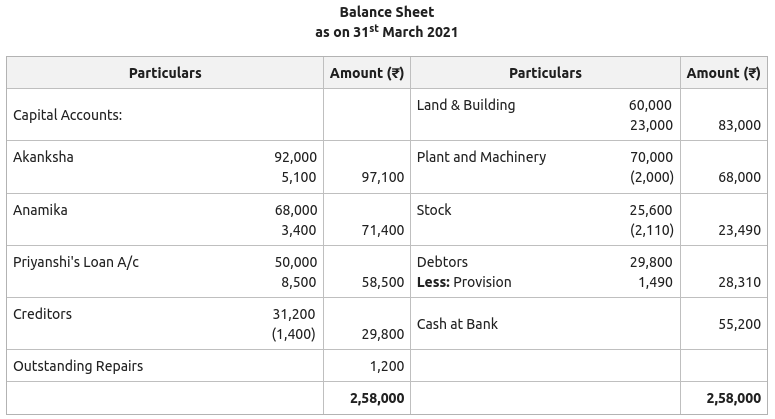Viewport: 775px width, 419px height.
Task: Select the Cash at Bank label
Action: (457, 324)
